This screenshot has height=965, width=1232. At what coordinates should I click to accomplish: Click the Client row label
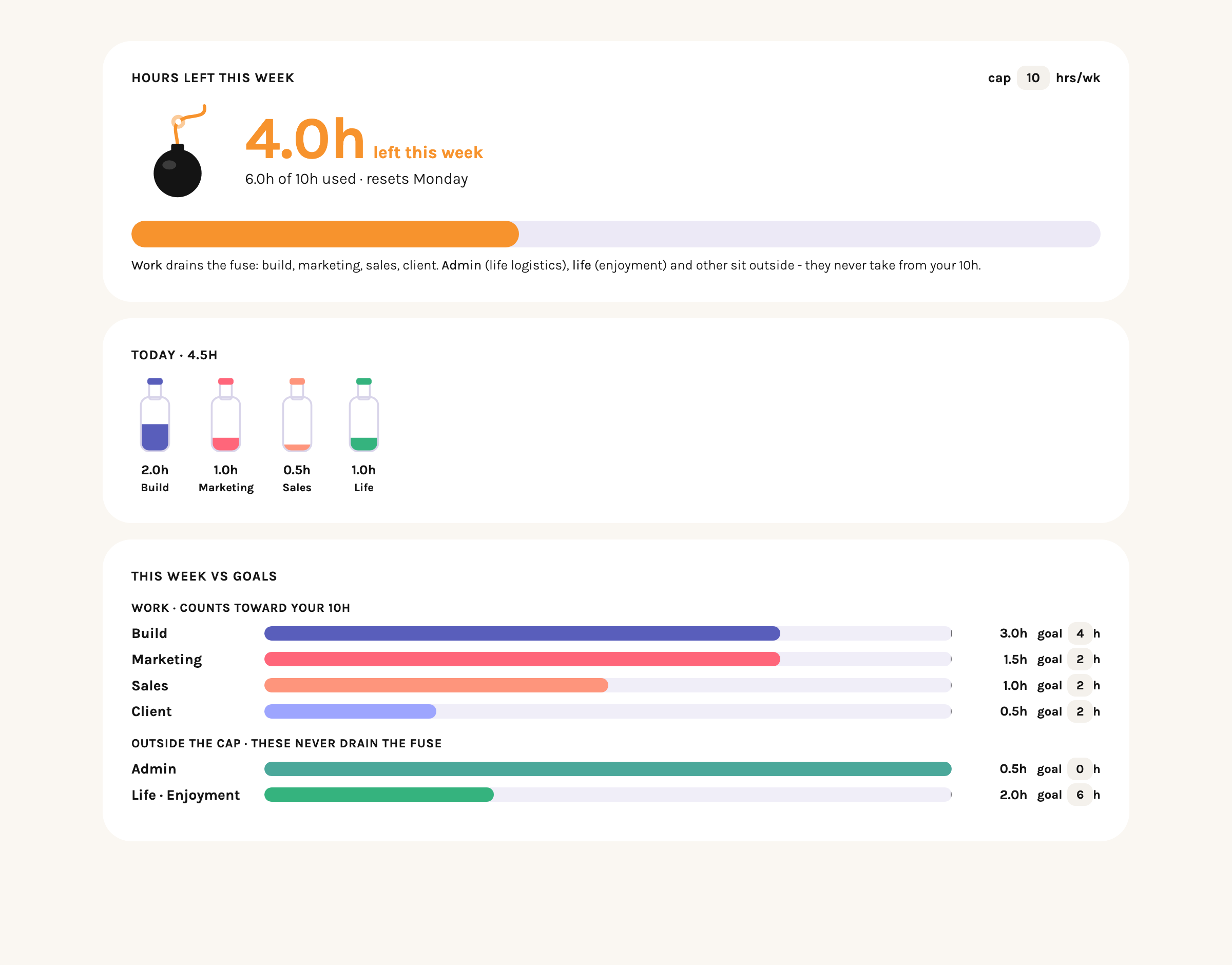click(x=151, y=711)
